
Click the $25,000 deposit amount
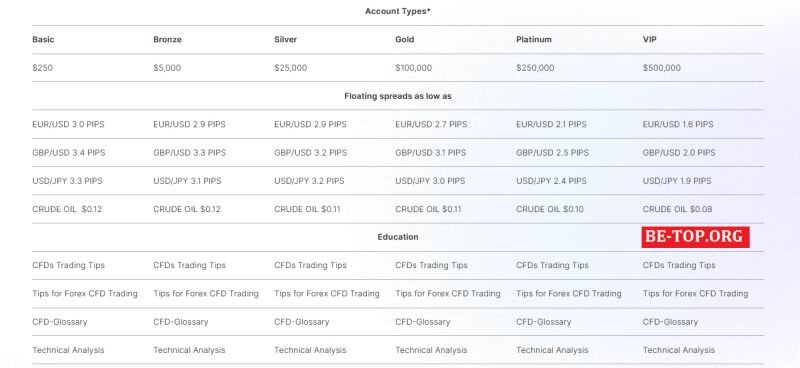[x=290, y=68]
